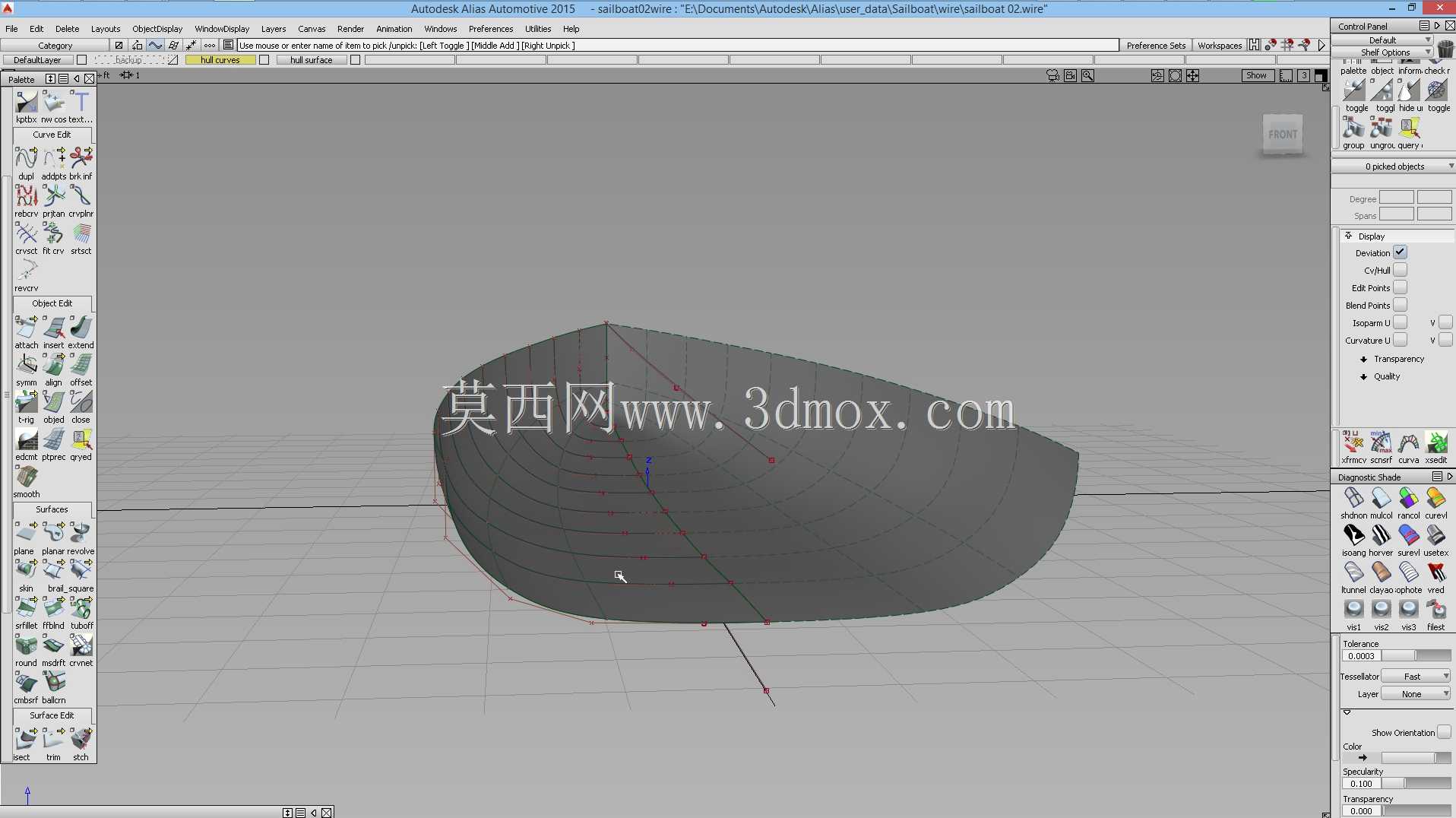Enable the Blend Points checkbox

[x=1400, y=305]
